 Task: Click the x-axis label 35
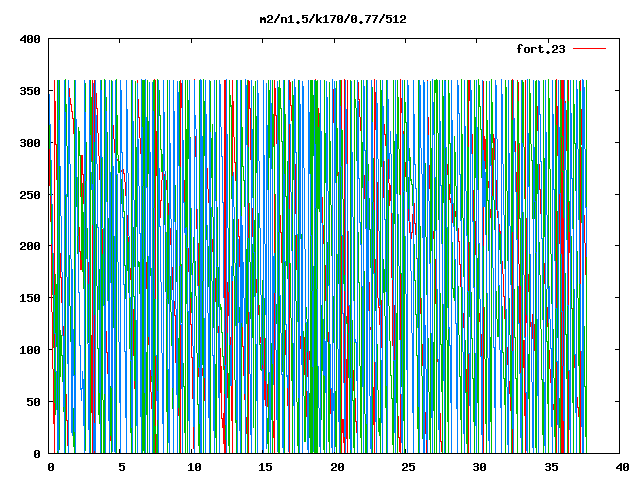point(551,467)
